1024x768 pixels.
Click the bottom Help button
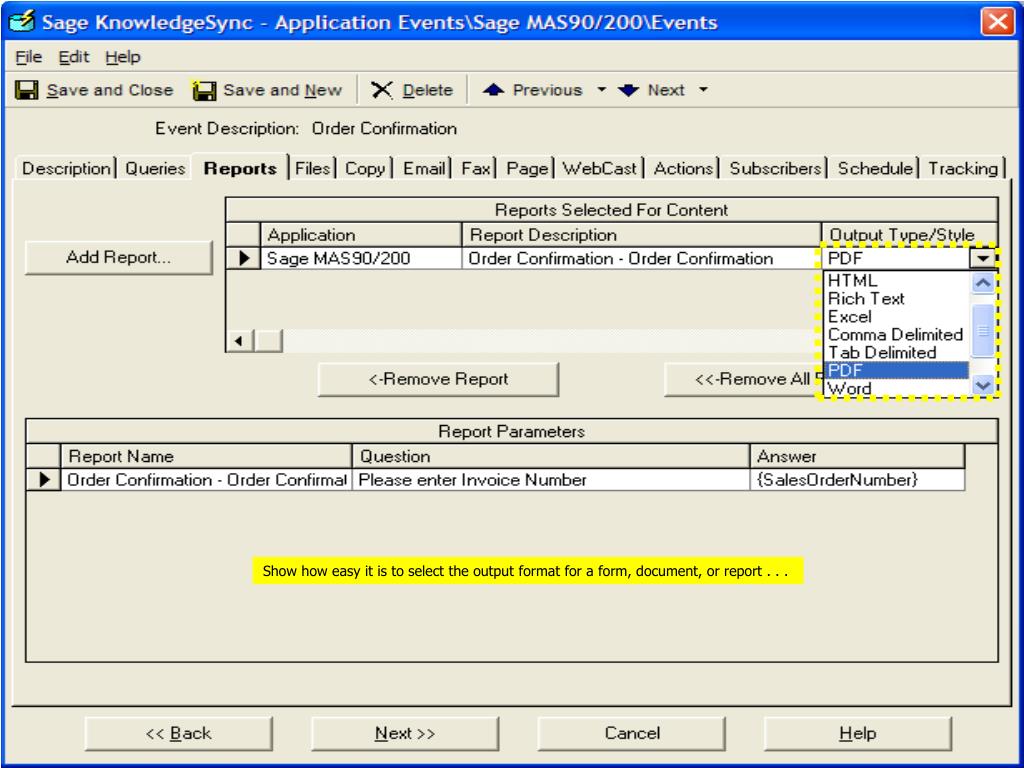pos(857,733)
